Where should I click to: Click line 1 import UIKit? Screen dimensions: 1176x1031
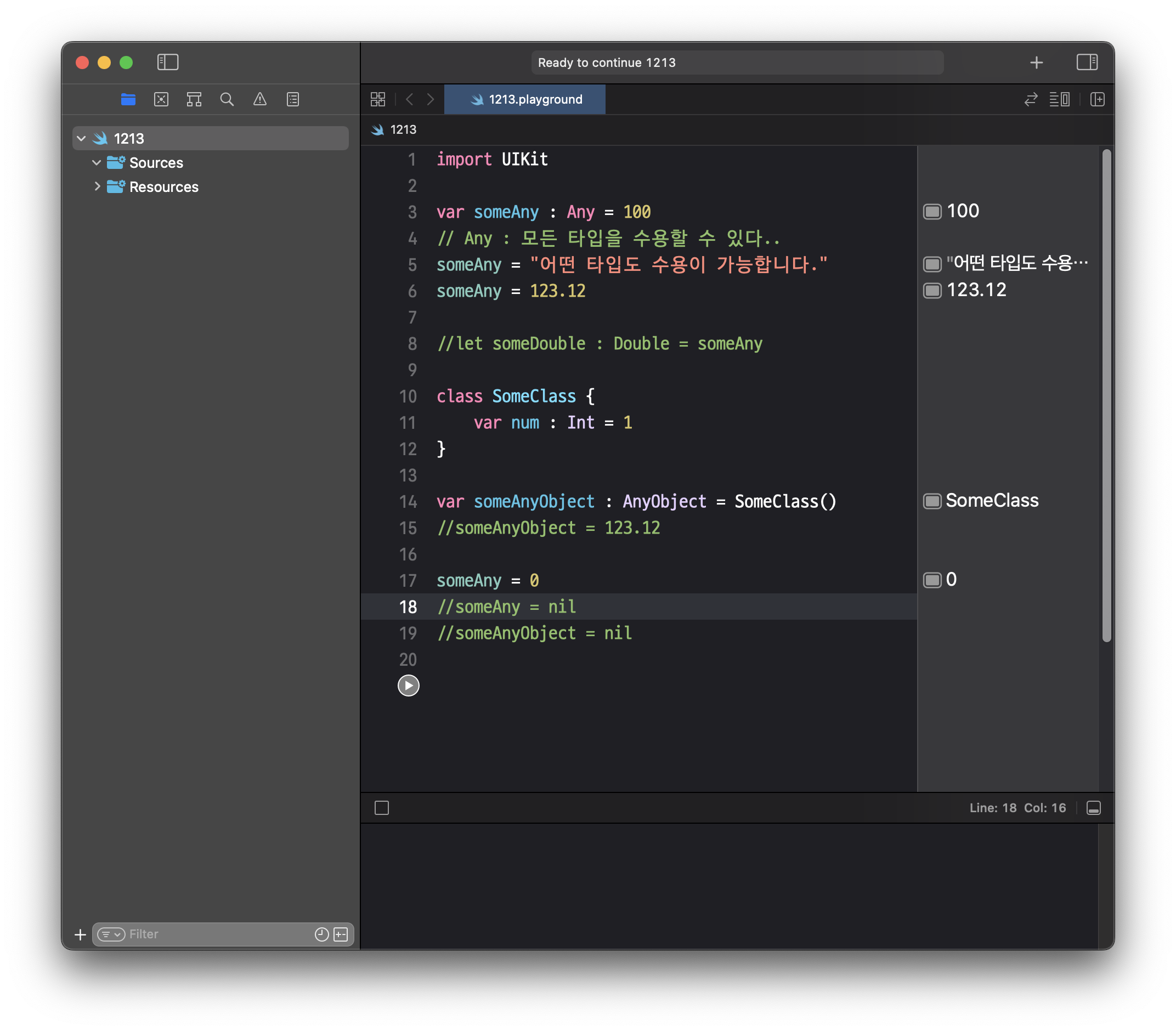coord(492,159)
